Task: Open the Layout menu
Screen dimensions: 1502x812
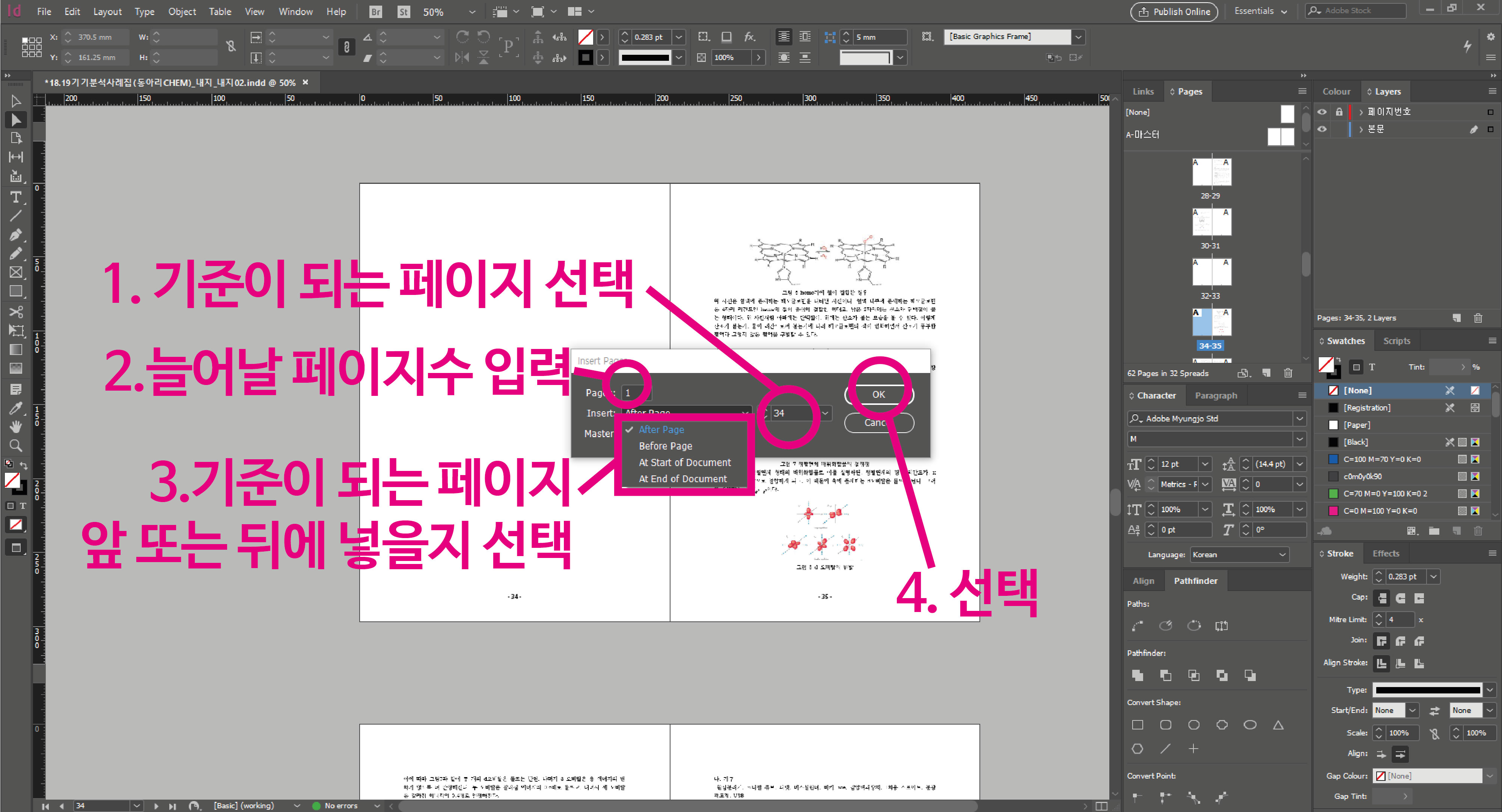Action: click(x=107, y=12)
